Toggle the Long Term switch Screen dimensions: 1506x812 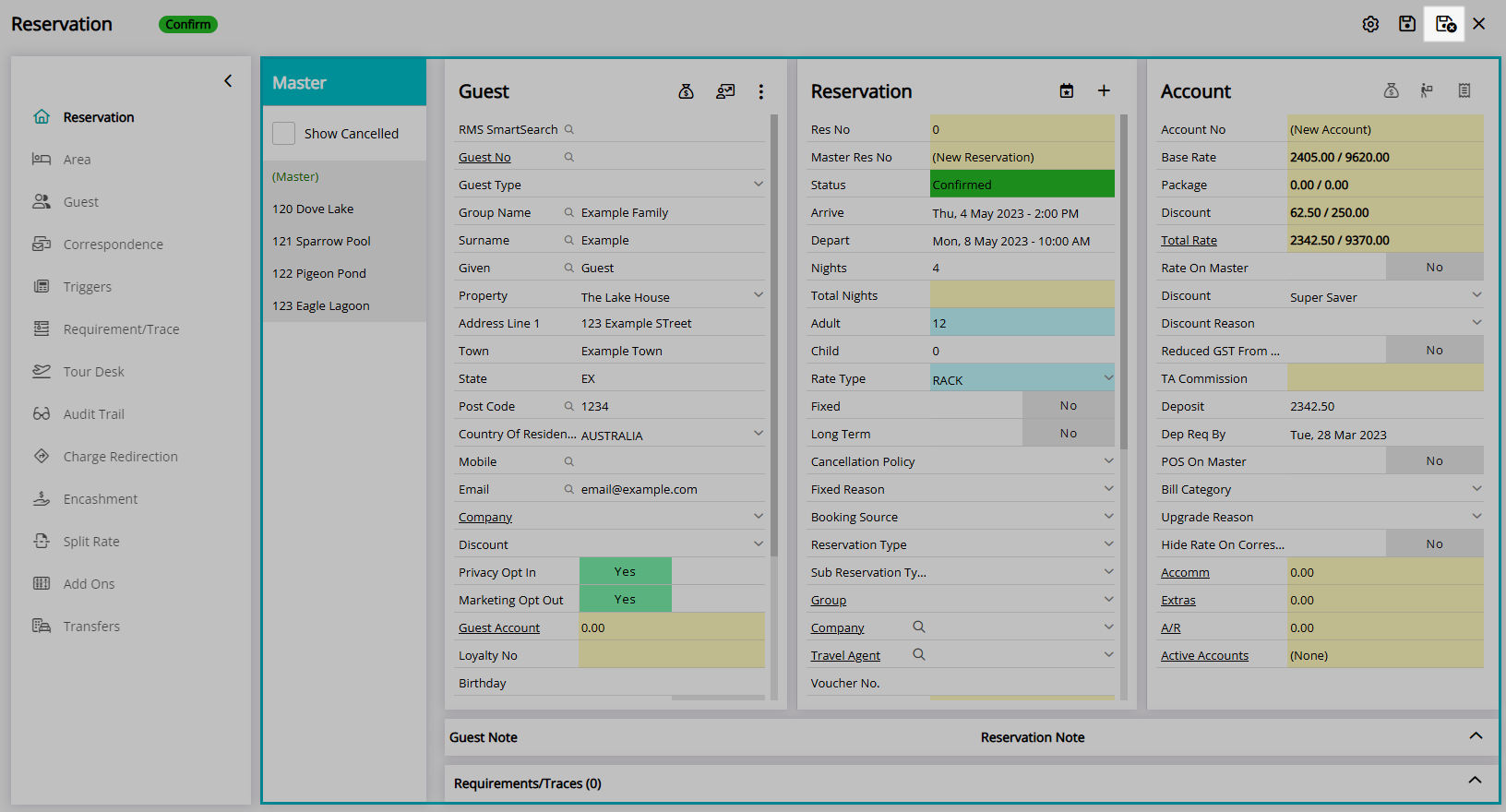pyautogui.click(x=1069, y=433)
